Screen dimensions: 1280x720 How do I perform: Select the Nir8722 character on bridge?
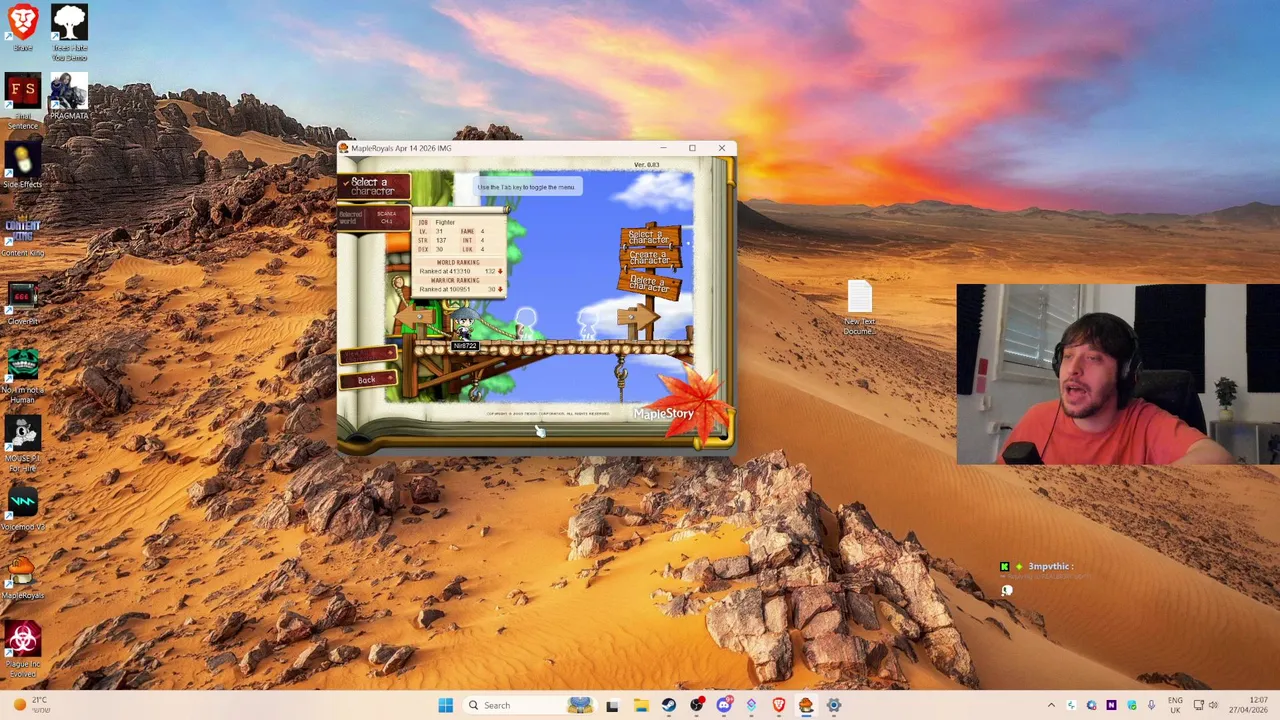464,326
